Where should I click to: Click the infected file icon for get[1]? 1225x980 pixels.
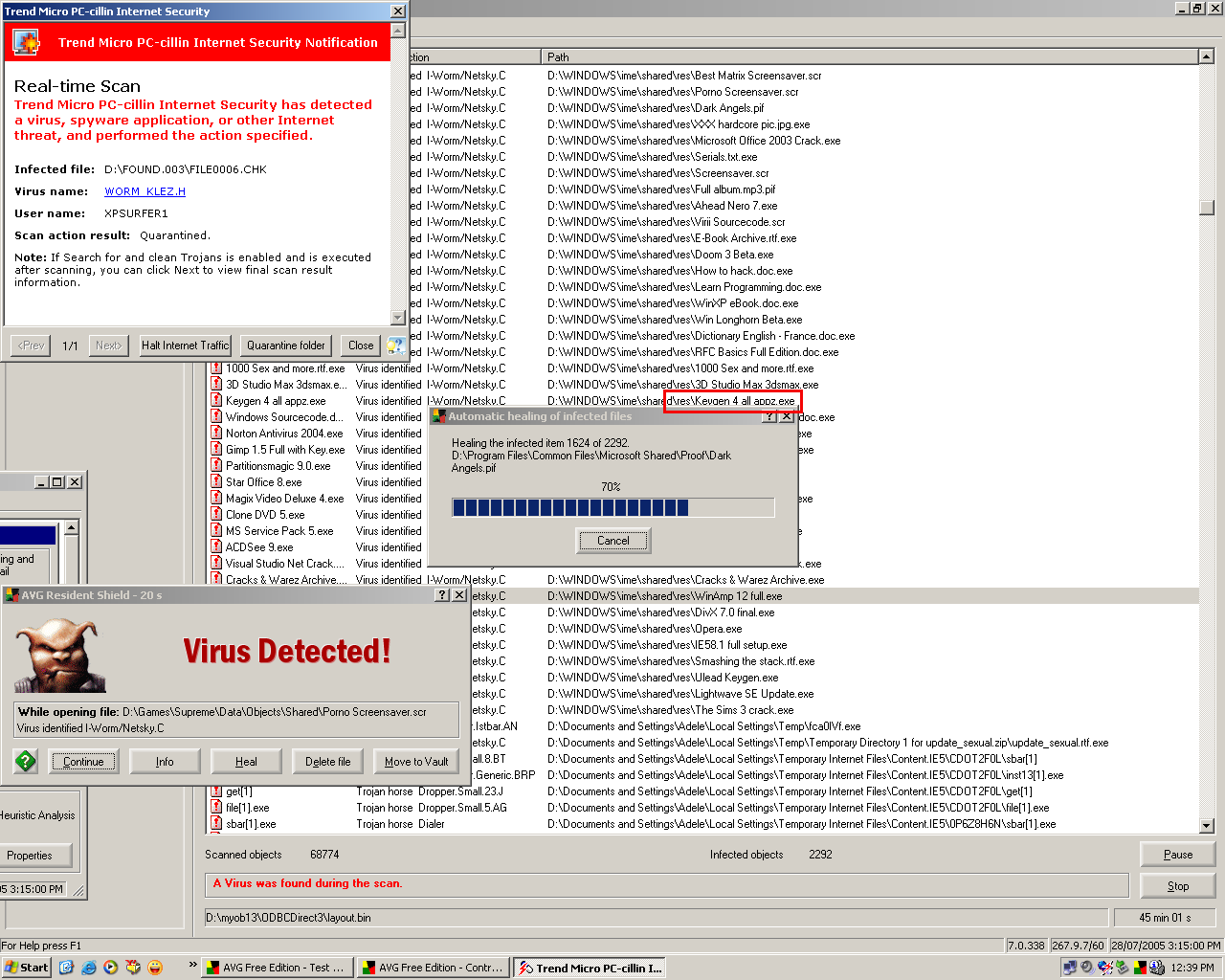[x=216, y=791]
